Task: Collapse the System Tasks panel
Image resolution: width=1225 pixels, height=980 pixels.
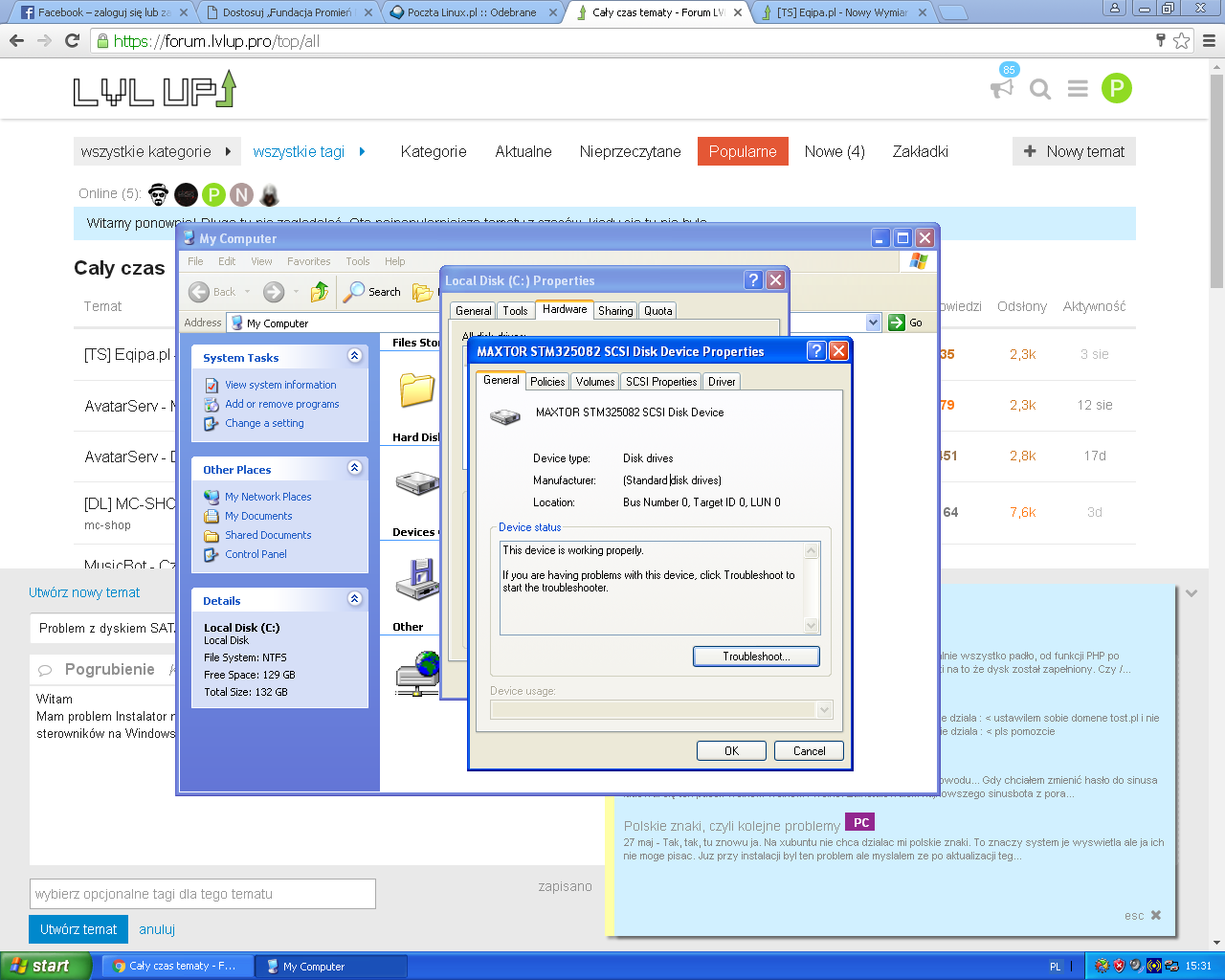Action: (354, 356)
